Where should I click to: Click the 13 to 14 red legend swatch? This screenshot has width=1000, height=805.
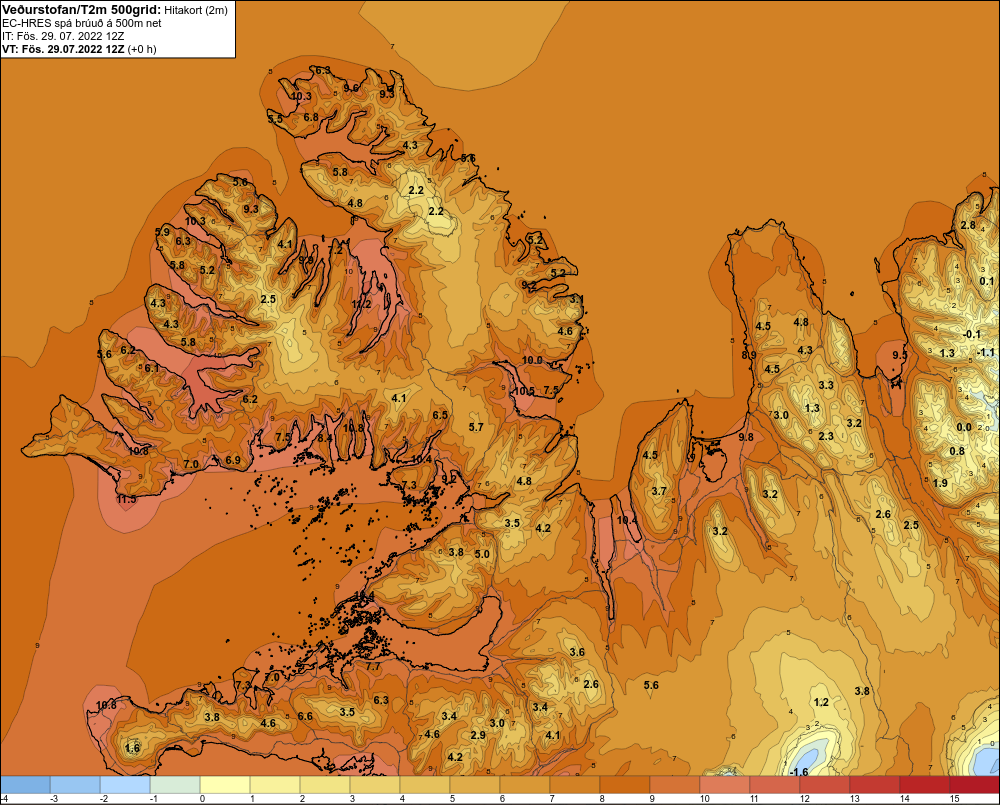(x=875, y=784)
